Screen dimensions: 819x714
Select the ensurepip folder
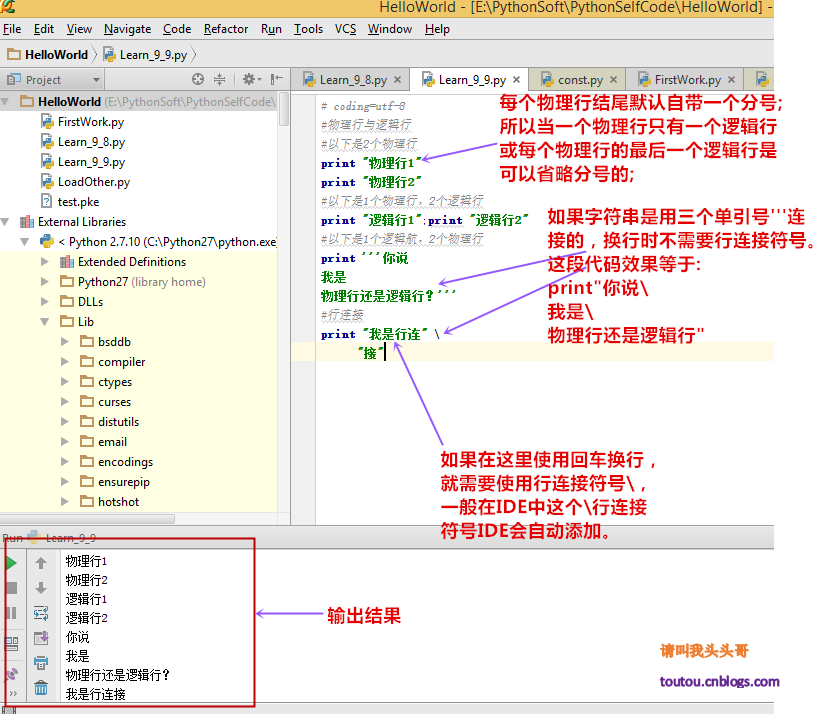coord(115,482)
